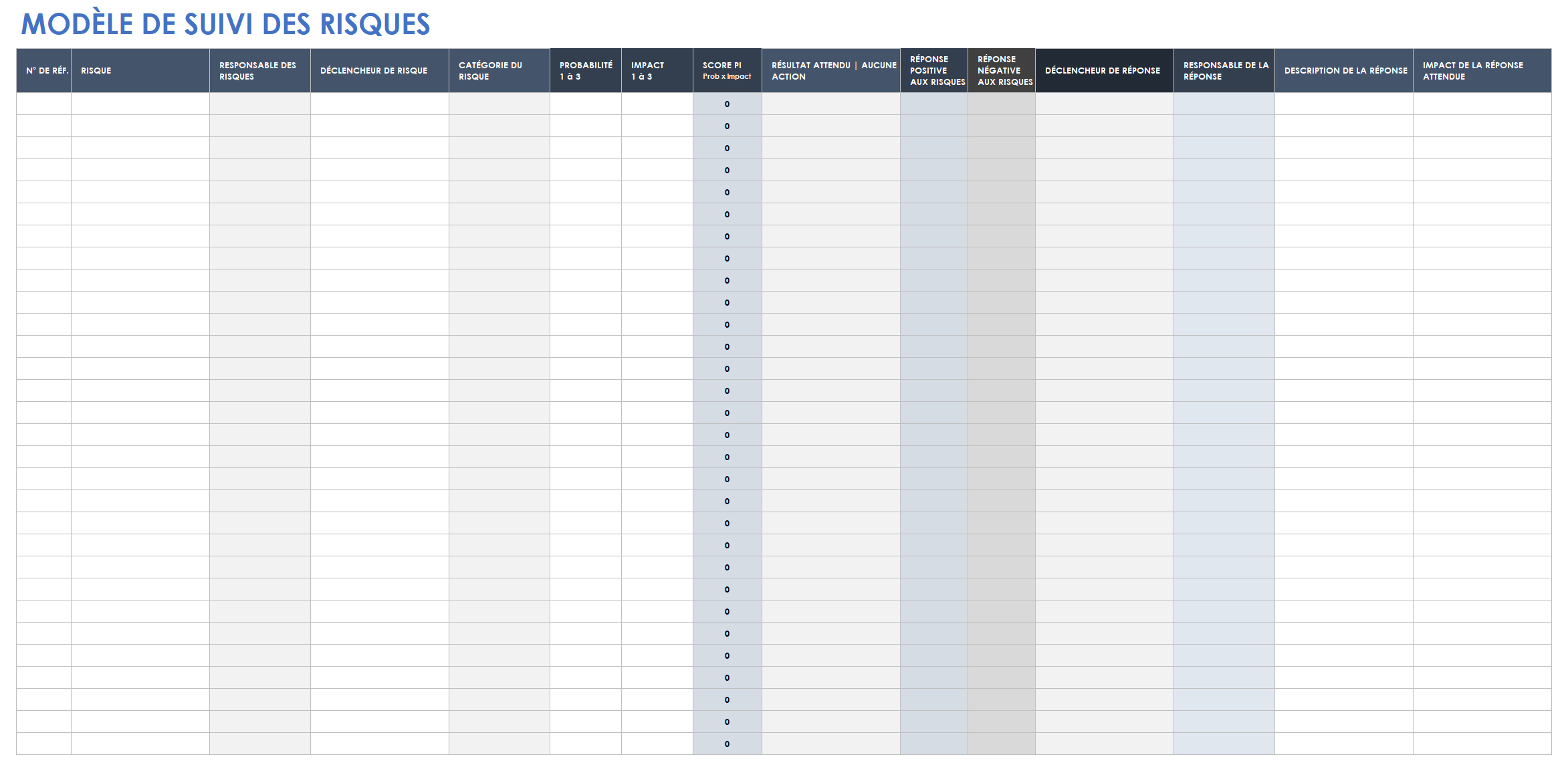The image size is (1568, 767).
Task: Select the "RISQUE" column header
Action: pyautogui.click(x=140, y=70)
